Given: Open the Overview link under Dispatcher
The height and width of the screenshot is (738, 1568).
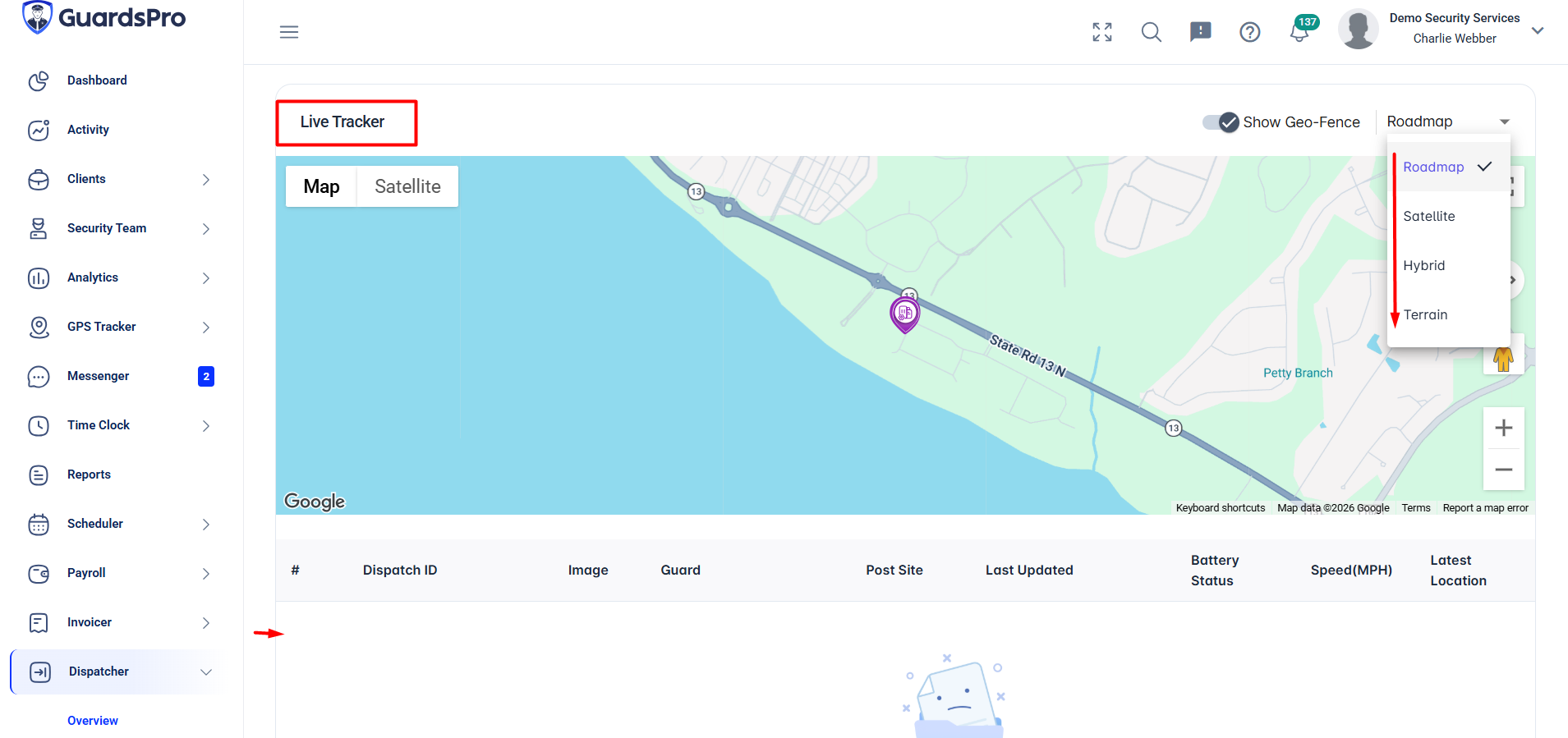Looking at the screenshot, I should (x=93, y=721).
